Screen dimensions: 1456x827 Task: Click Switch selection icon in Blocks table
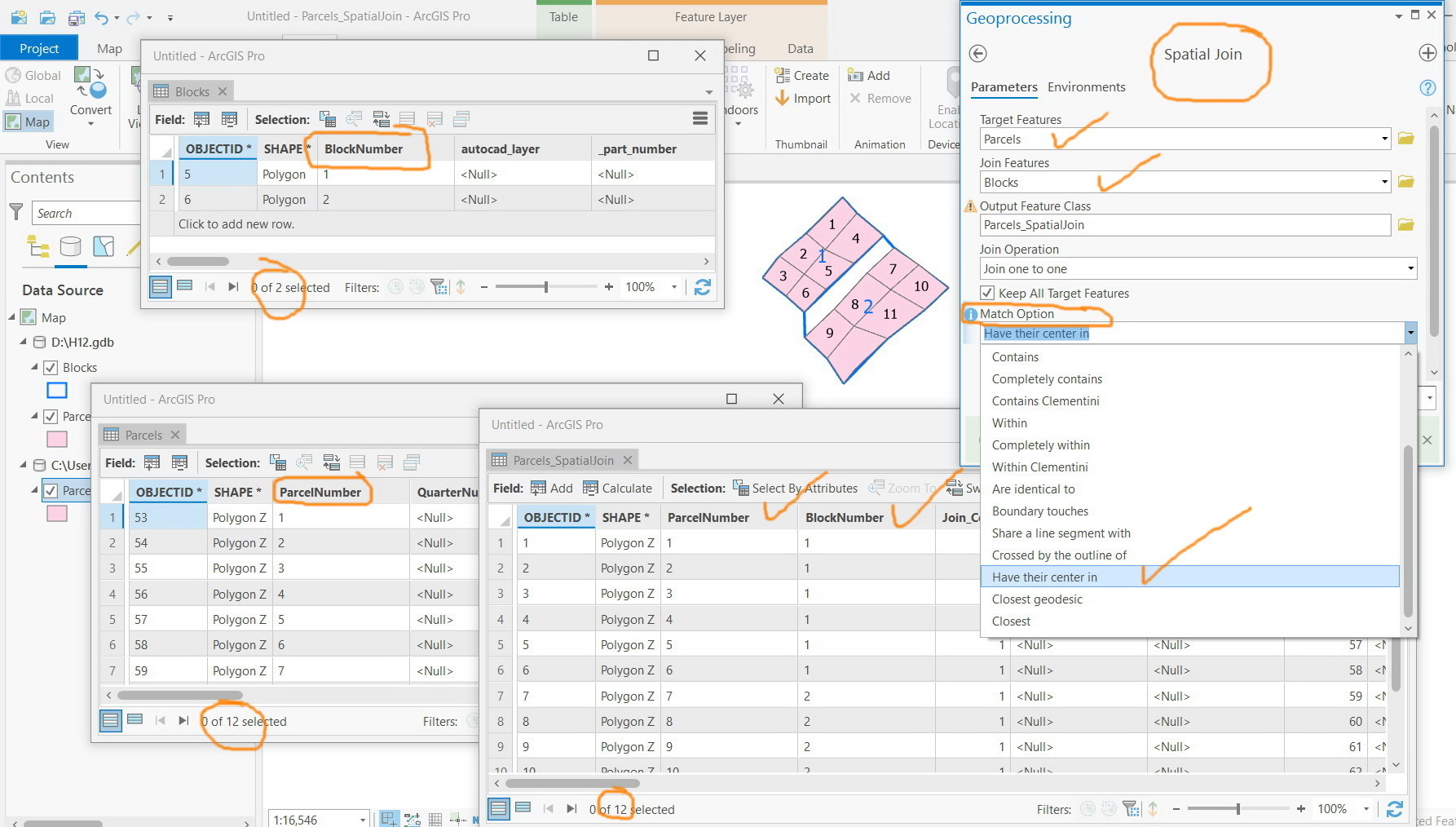pyautogui.click(x=381, y=119)
